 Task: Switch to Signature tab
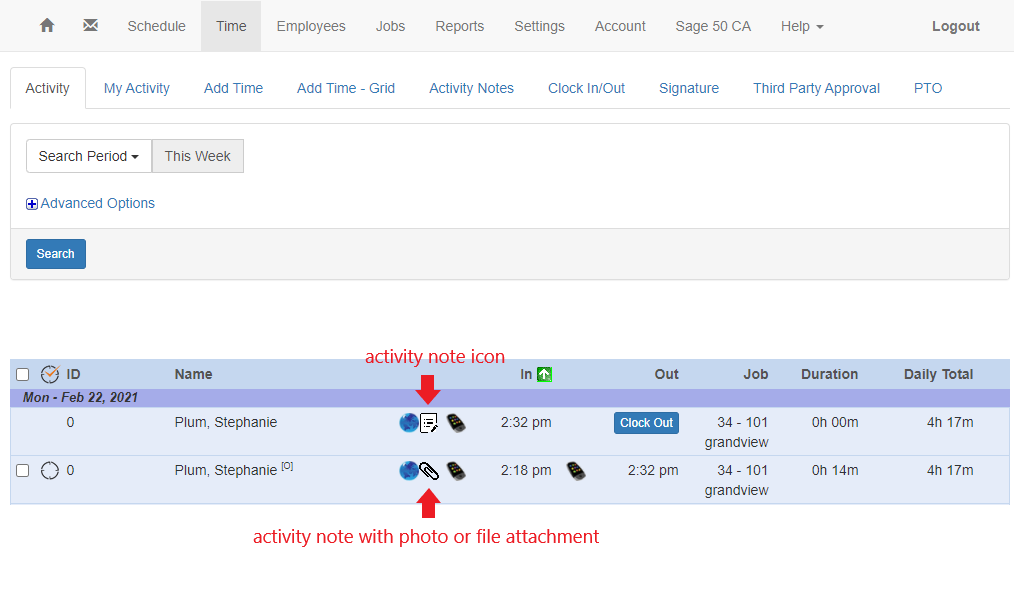point(689,88)
